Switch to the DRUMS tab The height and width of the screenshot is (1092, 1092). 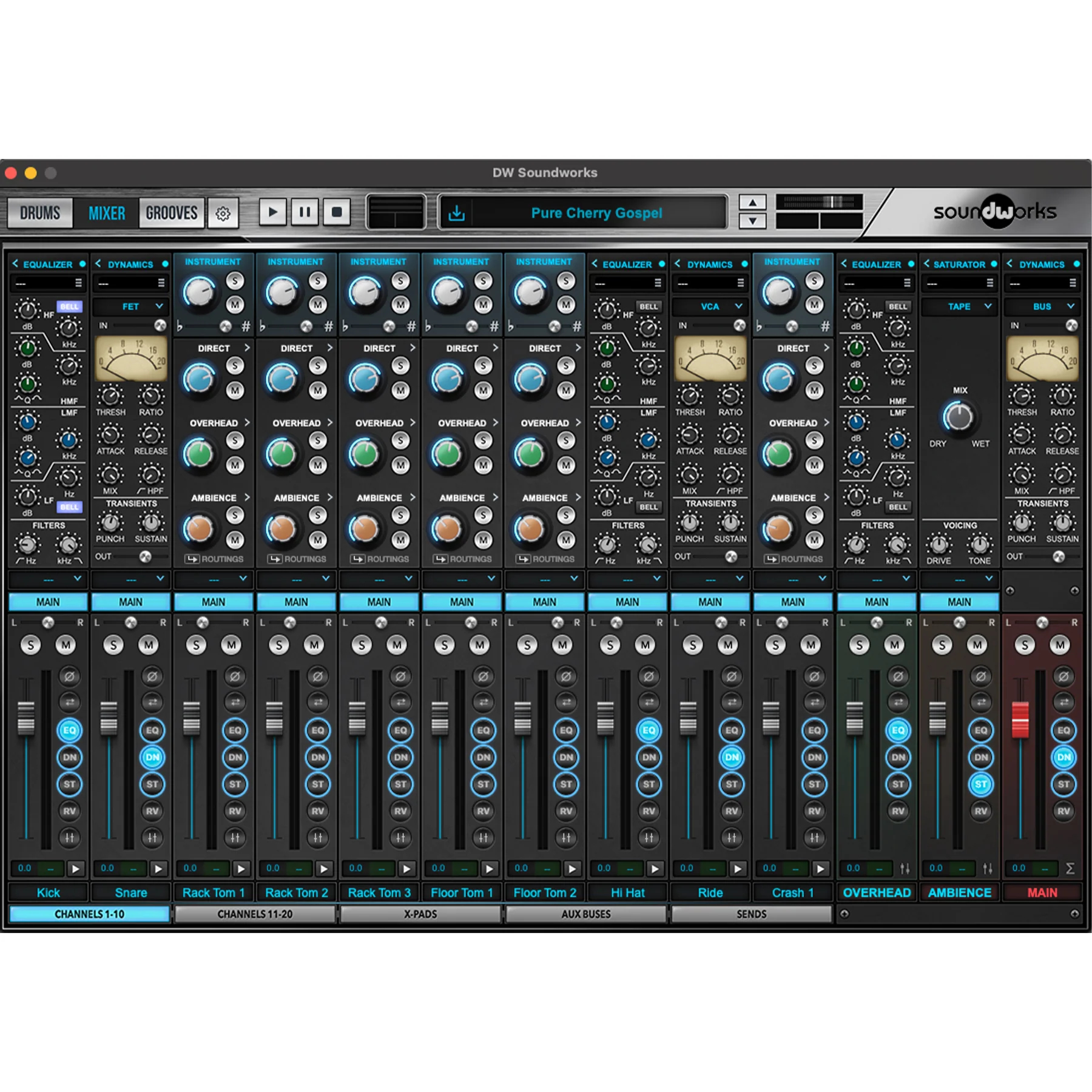click(x=40, y=213)
